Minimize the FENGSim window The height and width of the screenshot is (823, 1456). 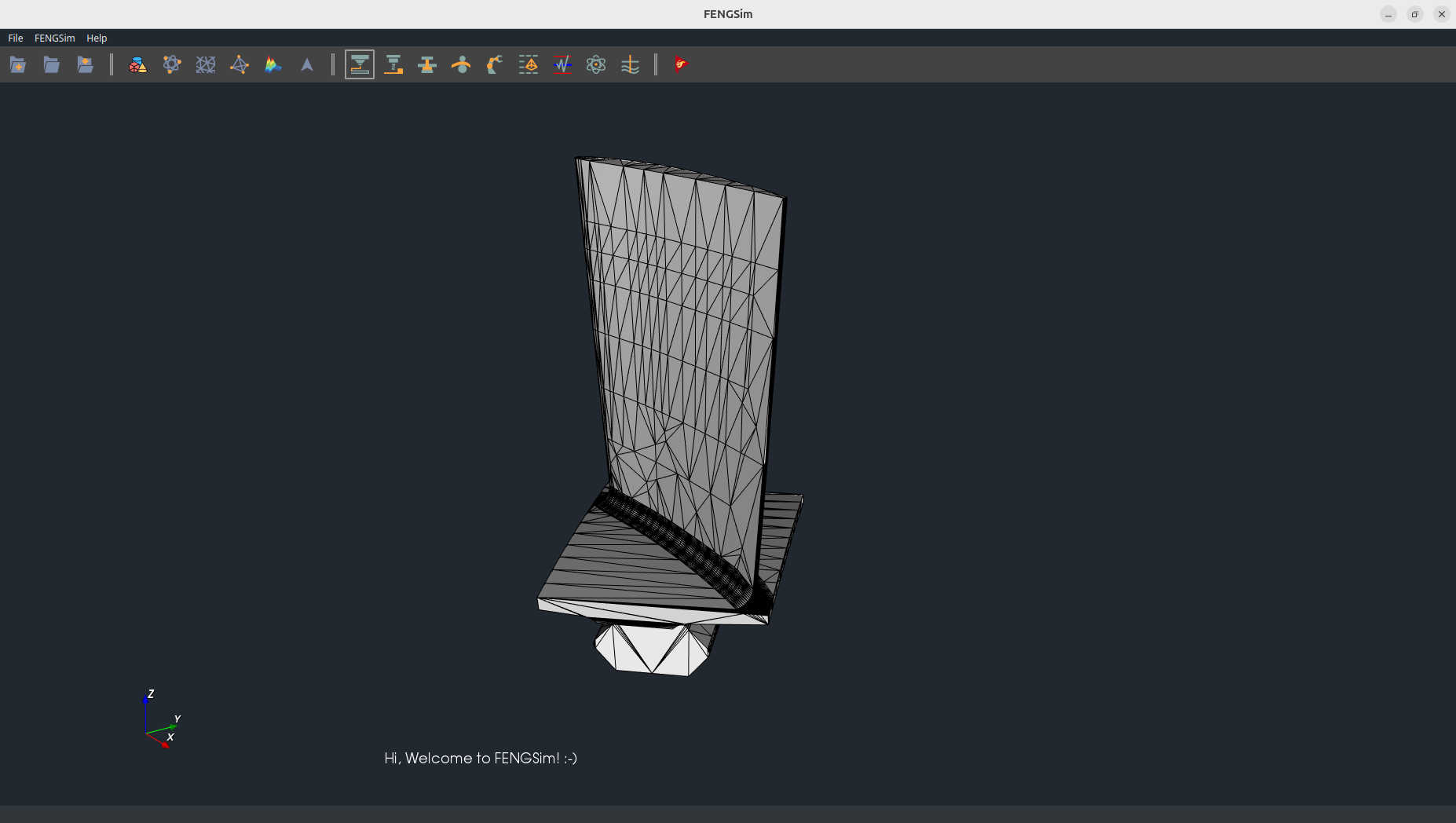1388,14
